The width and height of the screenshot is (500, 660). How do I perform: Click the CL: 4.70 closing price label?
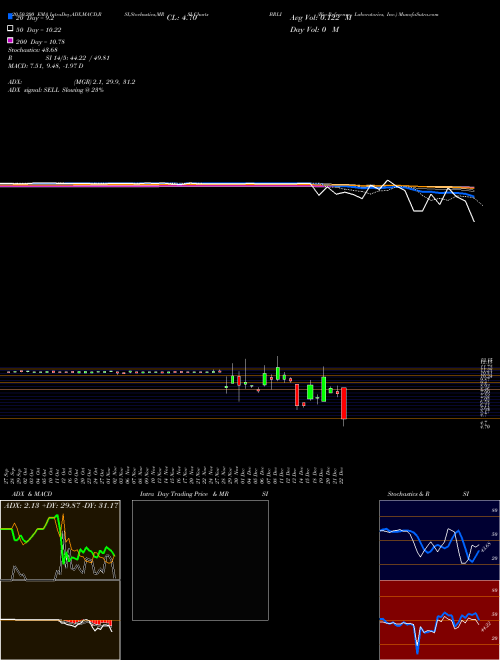coord(182,18)
